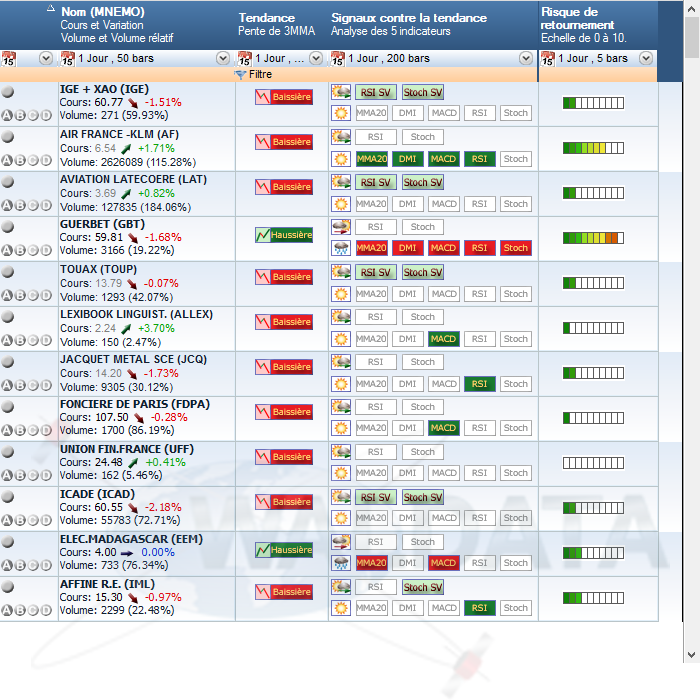Image resolution: width=700 pixels, height=700 pixels.
Task: Click the sort triangle above Nom (MNEMO)
Action: (x=51, y=8)
